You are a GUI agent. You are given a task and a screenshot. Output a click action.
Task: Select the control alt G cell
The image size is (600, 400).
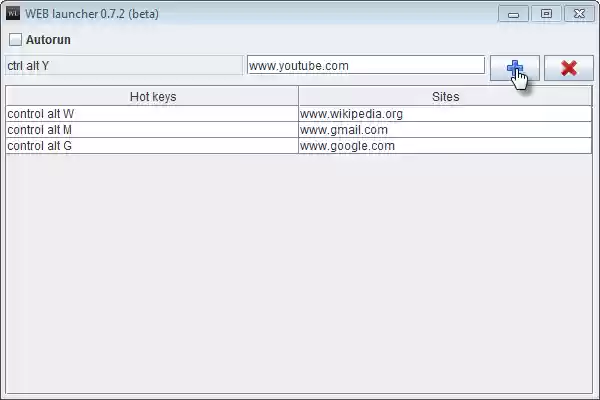click(x=152, y=146)
